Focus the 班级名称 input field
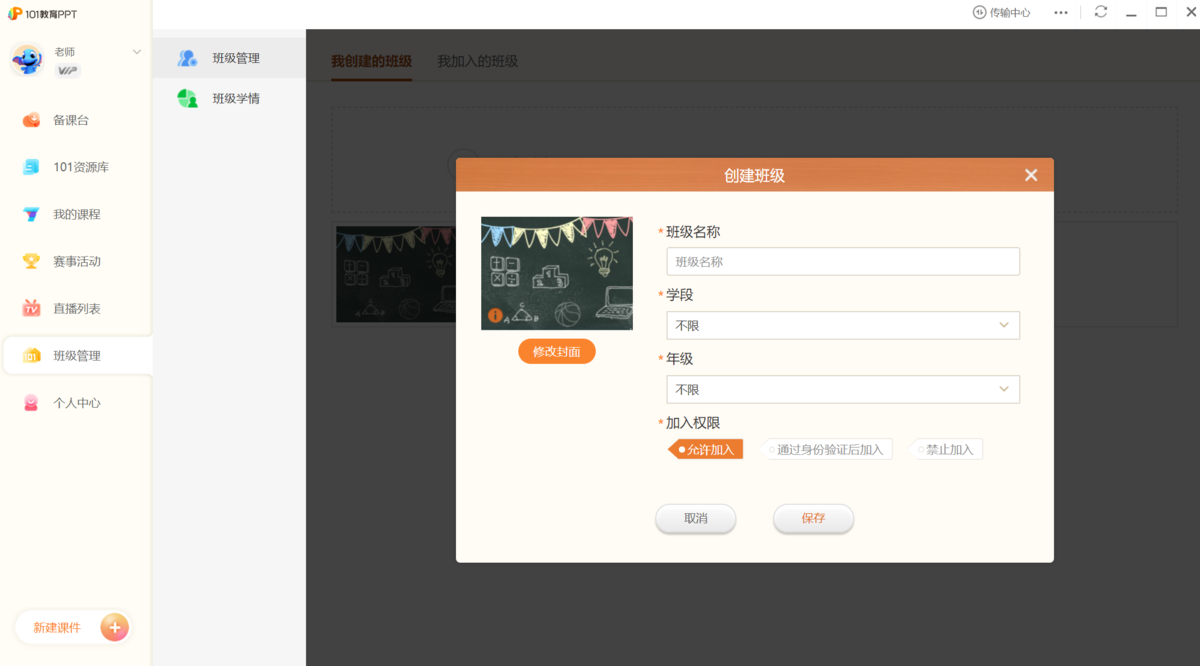 click(x=843, y=261)
